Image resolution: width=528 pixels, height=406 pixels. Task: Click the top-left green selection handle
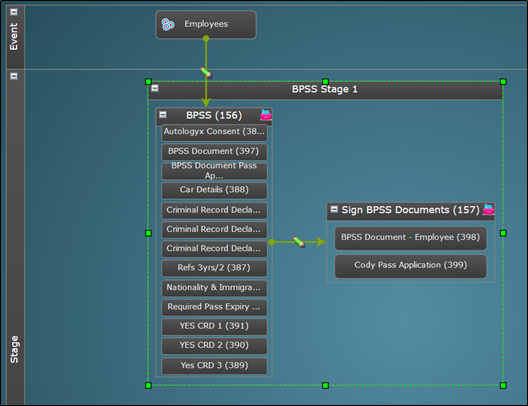click(x=148, y=82)
